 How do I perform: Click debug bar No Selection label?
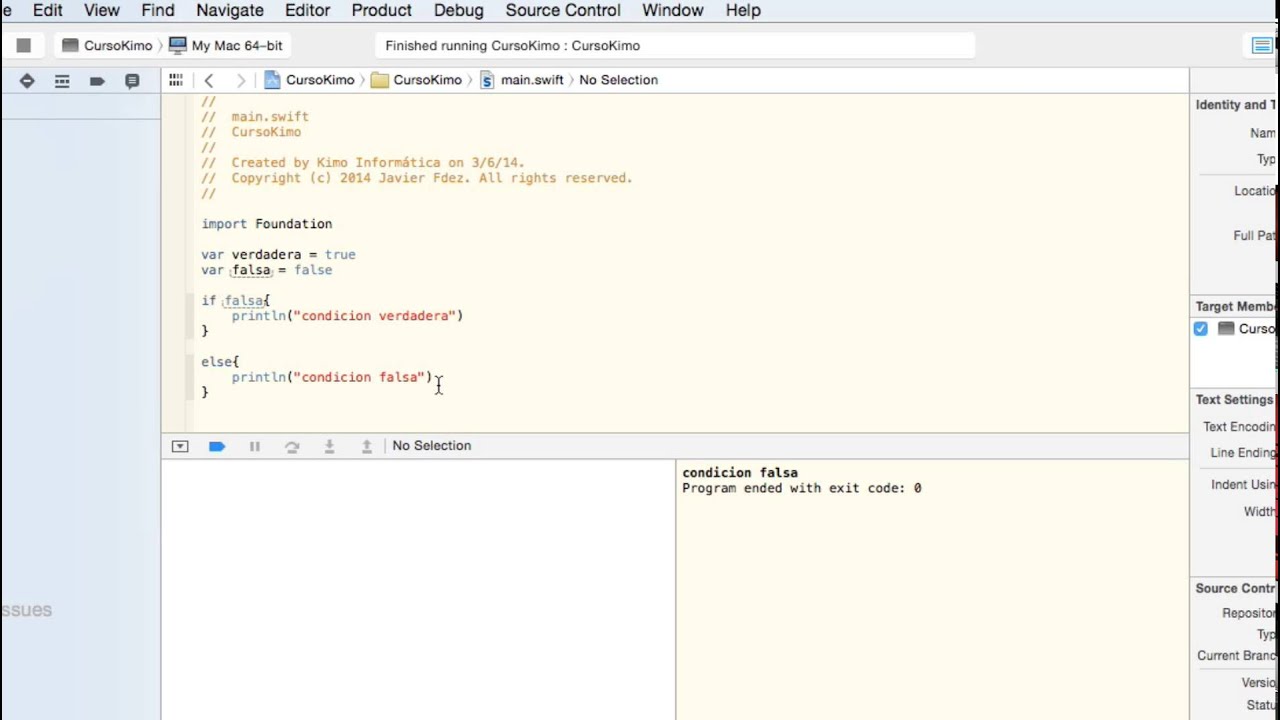point(431,446)
